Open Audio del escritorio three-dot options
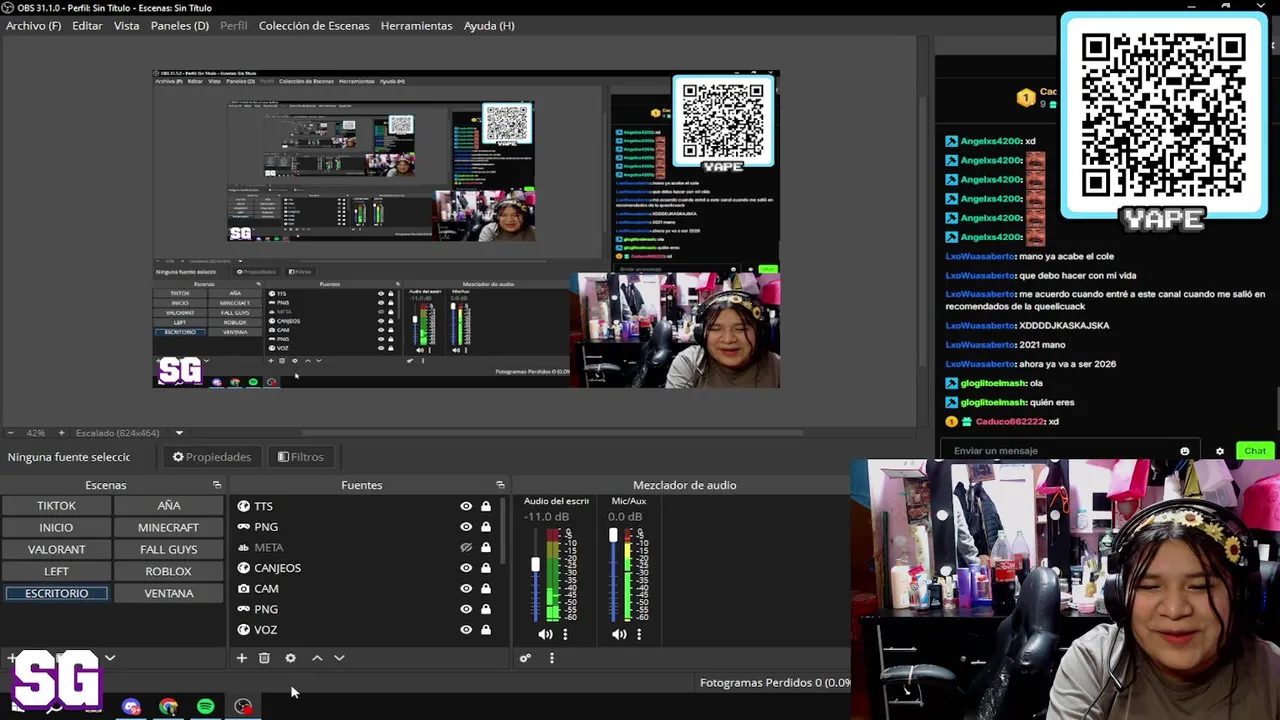Image resolution: width=1280 pixels, height=720 pixels. click(x=565, y=634)
